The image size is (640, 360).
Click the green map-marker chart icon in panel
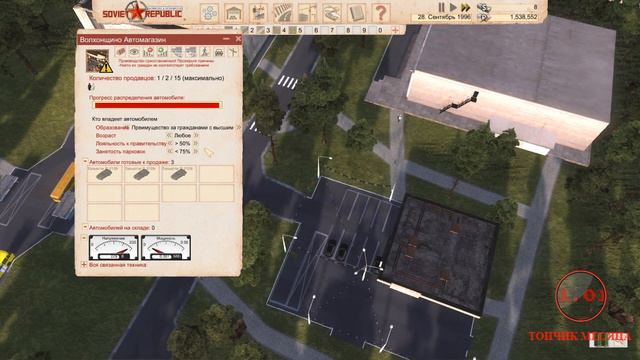162,52
